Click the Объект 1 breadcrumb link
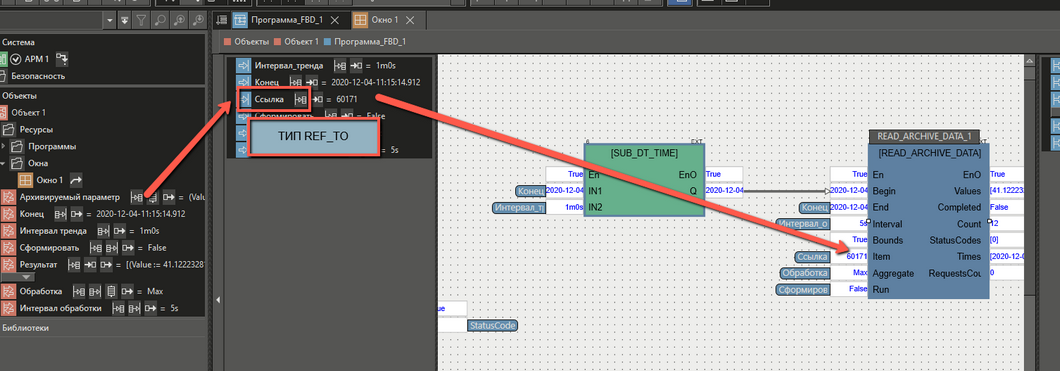The image size is (1060, 371). coord(302,42)
